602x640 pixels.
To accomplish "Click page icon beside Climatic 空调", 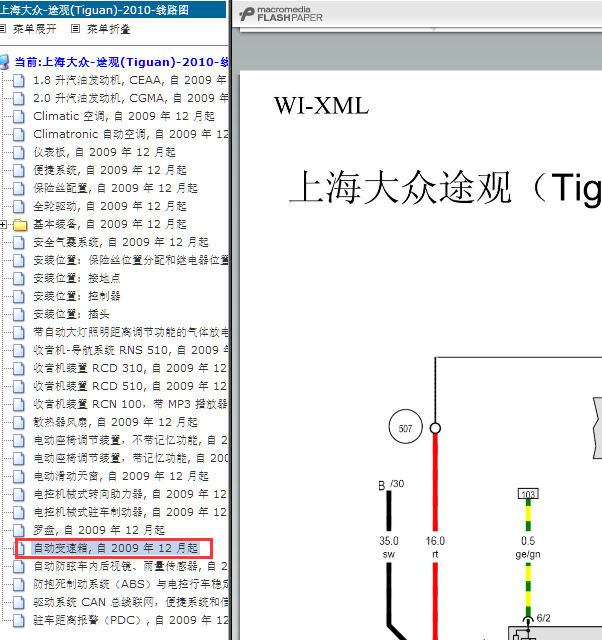I will [x=18, y=116].
